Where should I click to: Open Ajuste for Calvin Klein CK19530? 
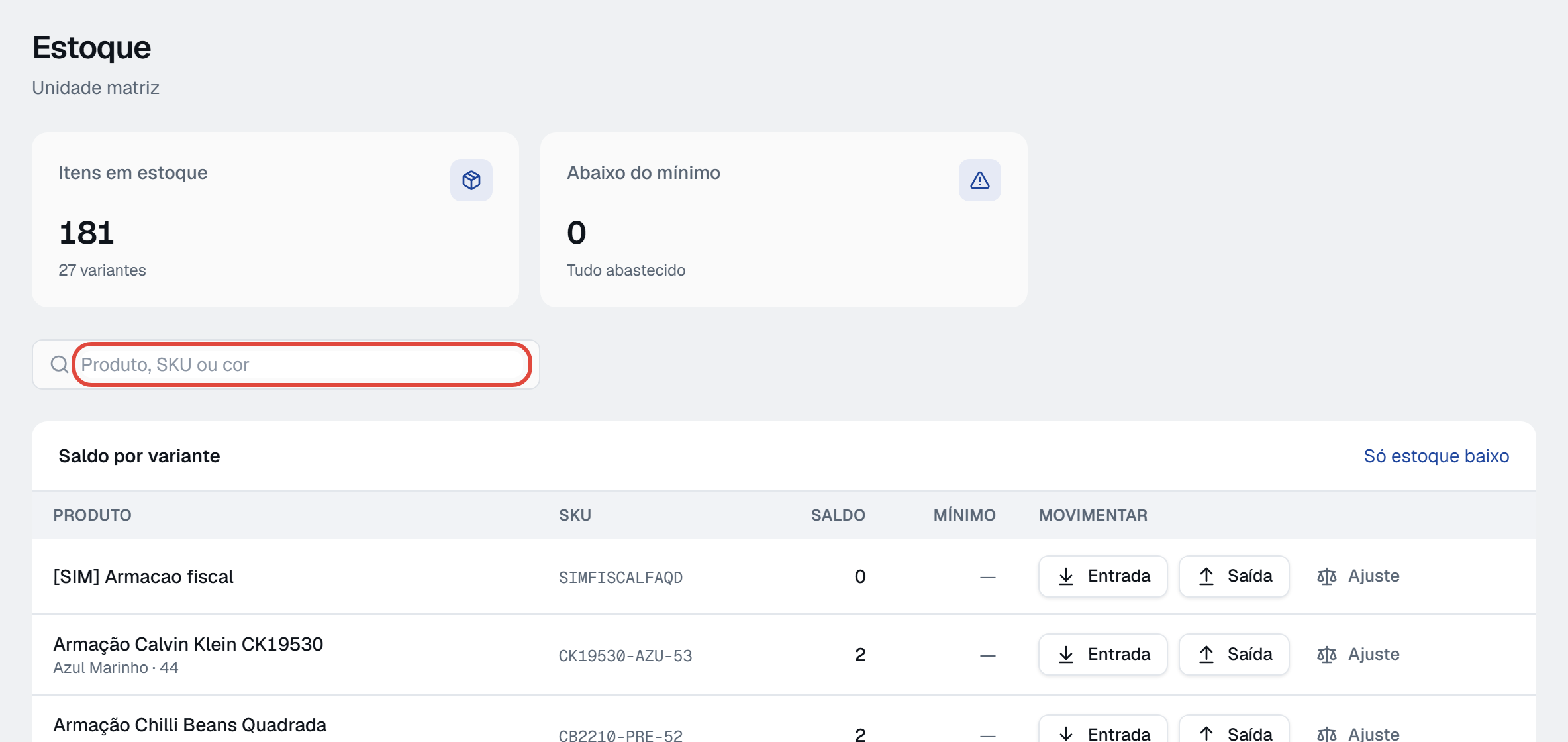click(x=1358, y=655)
